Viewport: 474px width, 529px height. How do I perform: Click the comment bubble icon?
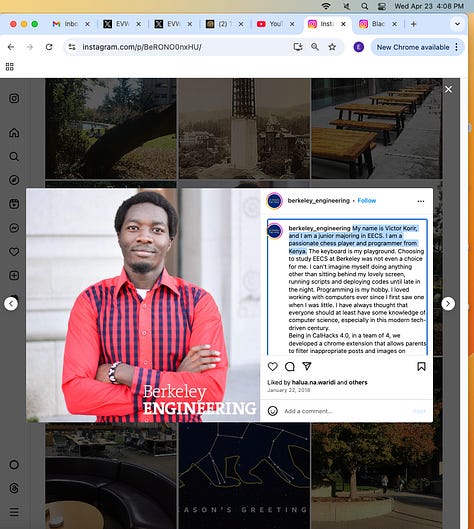tap(289, 366)
